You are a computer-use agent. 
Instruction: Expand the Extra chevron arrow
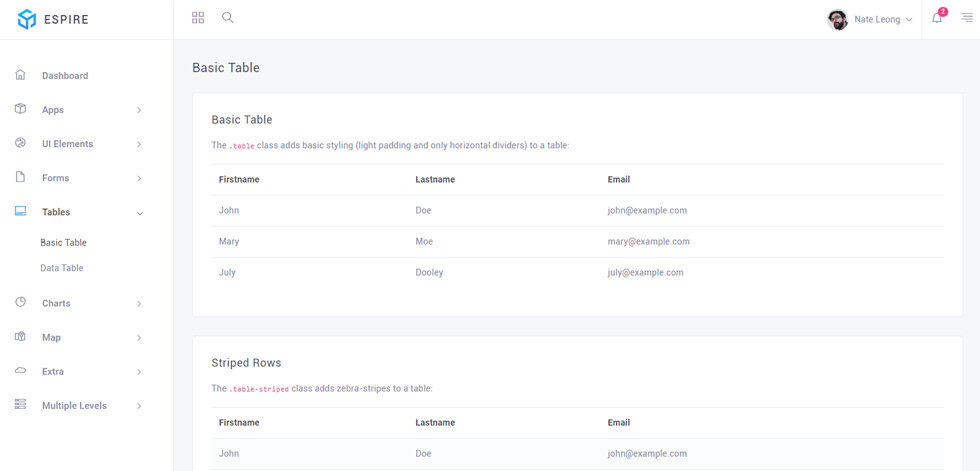139,372
